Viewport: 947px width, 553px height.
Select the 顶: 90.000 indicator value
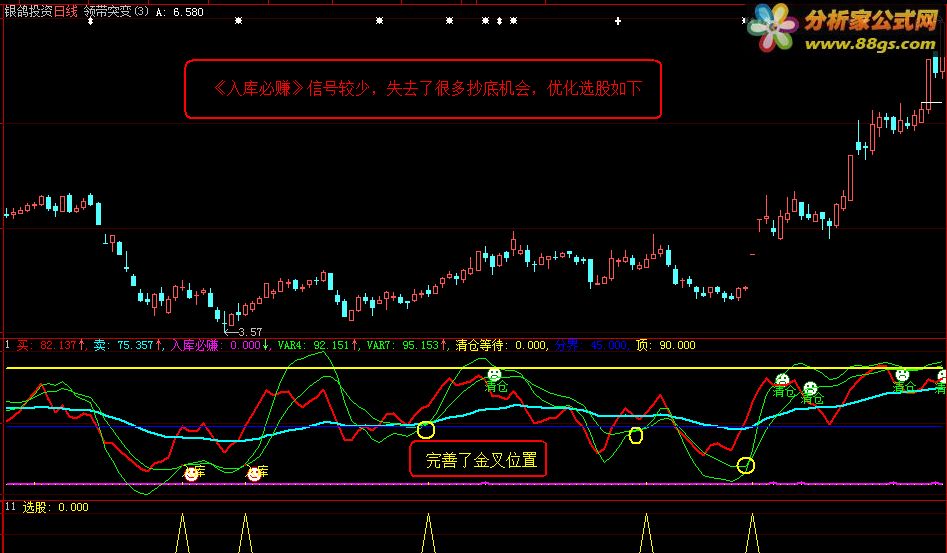(666, 345)
